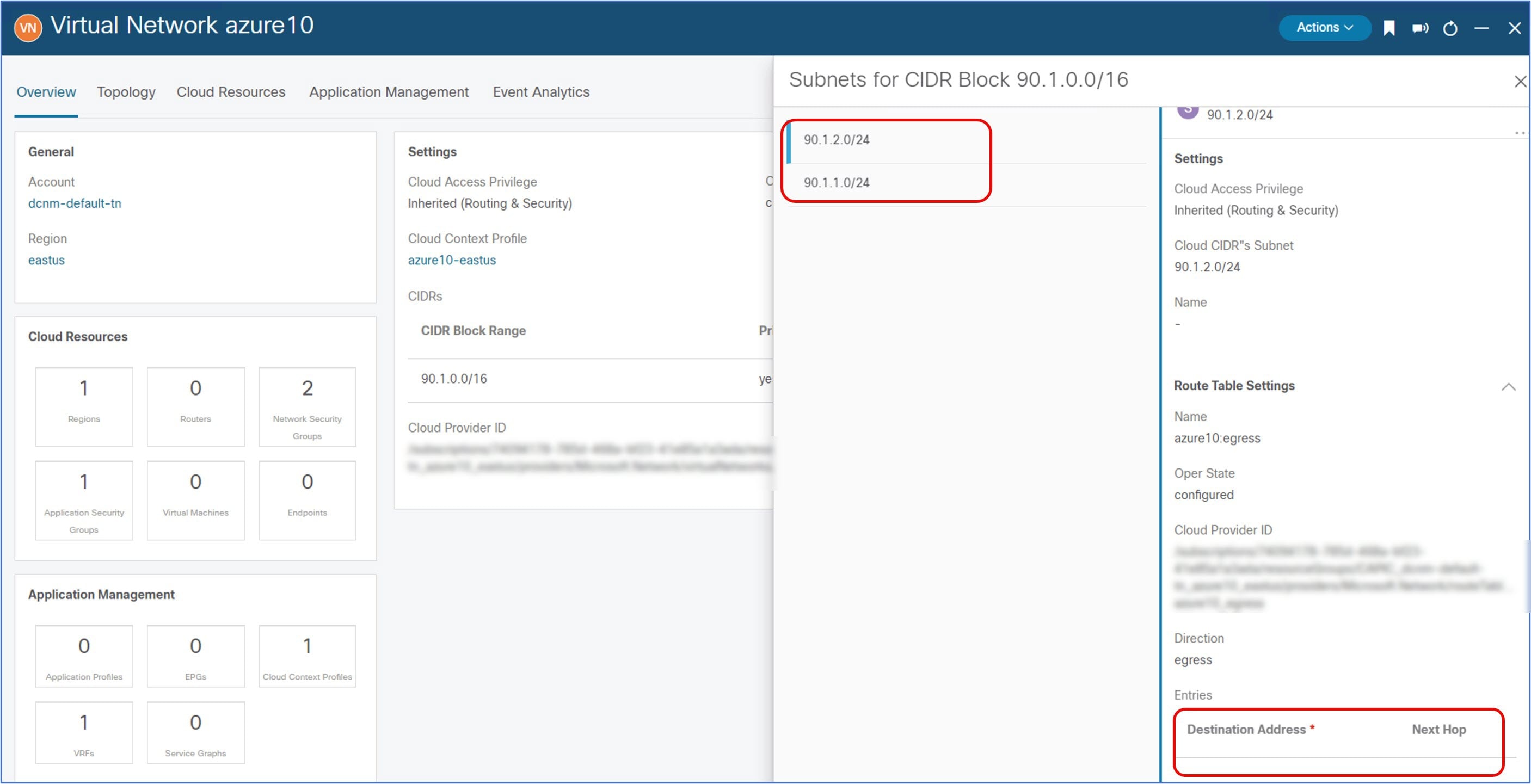Image resolution: width=1531 pixels, height=784 pixels.
Task: Click the Regions count tile
Action: (84, 406)
